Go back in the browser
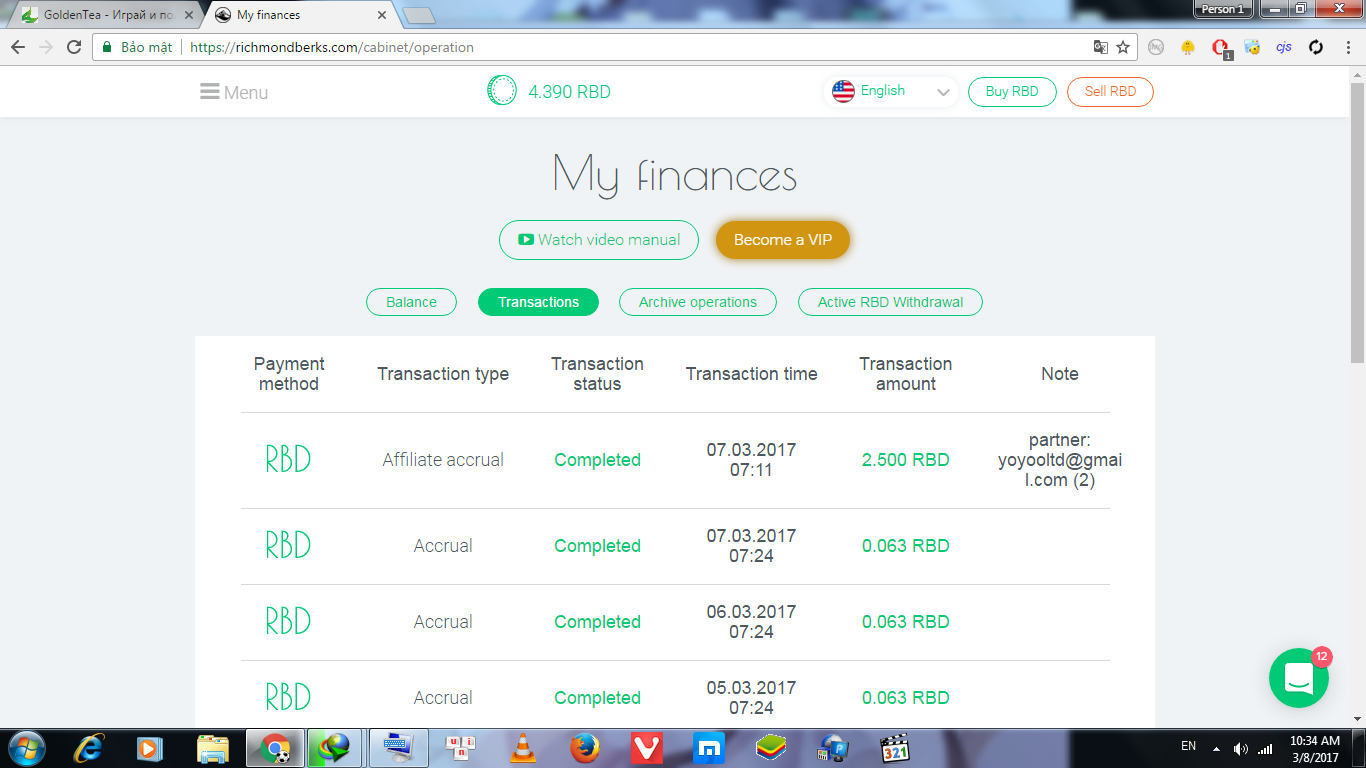The image size is (1366, 768). pyautogui.click(x=18, y=47)
